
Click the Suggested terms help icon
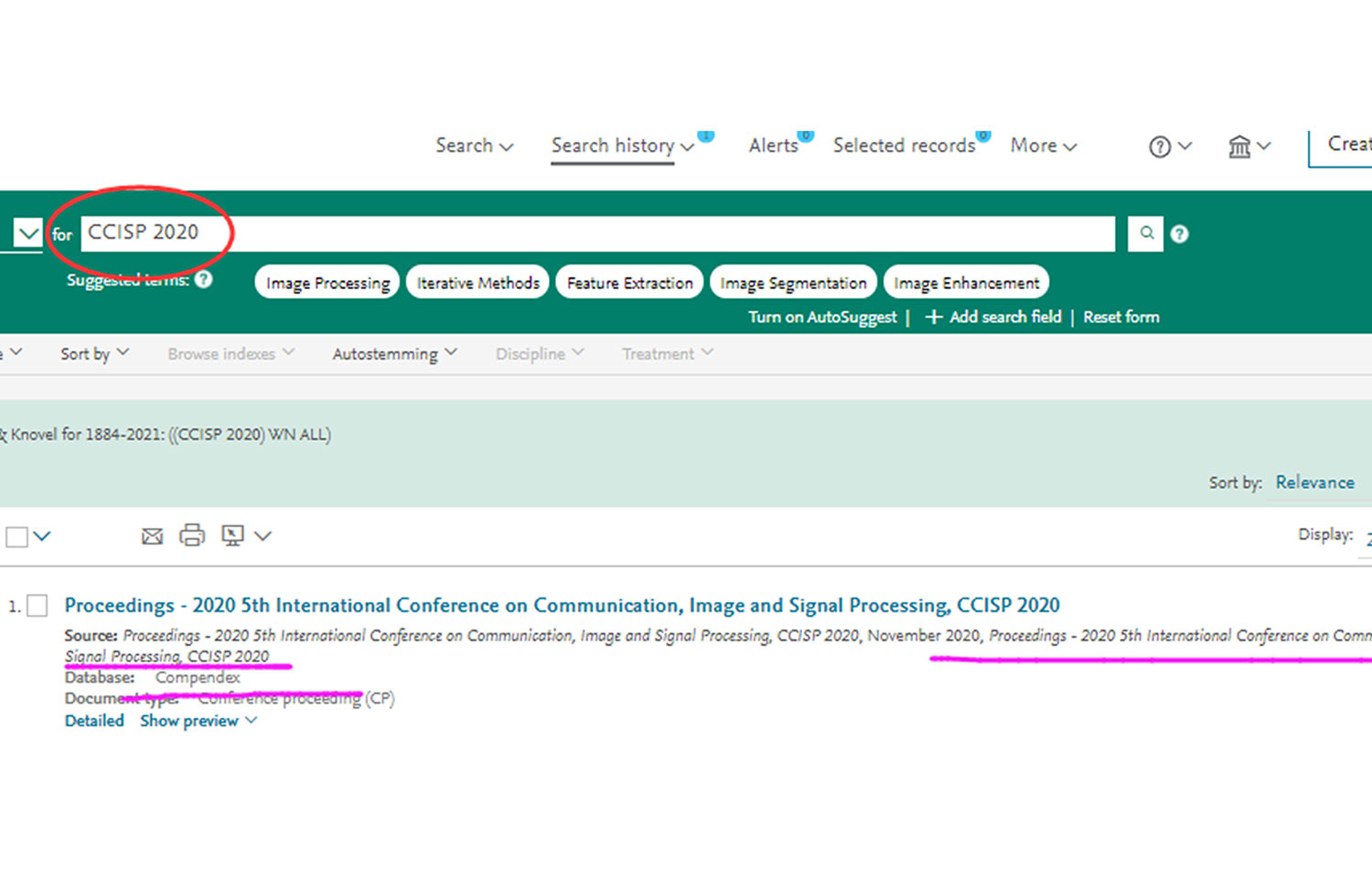[204, 279]
